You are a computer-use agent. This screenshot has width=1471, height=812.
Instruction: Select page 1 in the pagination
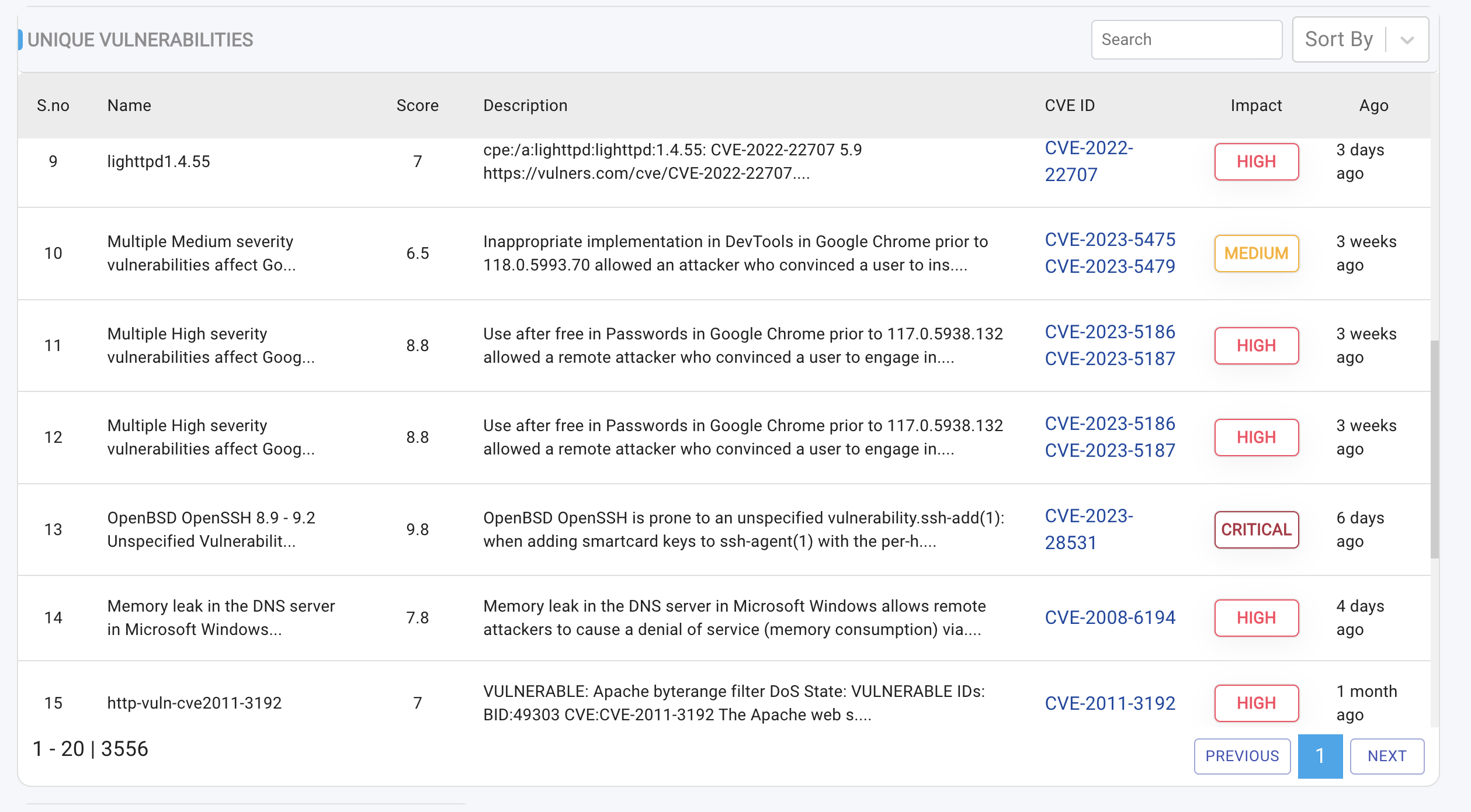[x=1320, y=756]
